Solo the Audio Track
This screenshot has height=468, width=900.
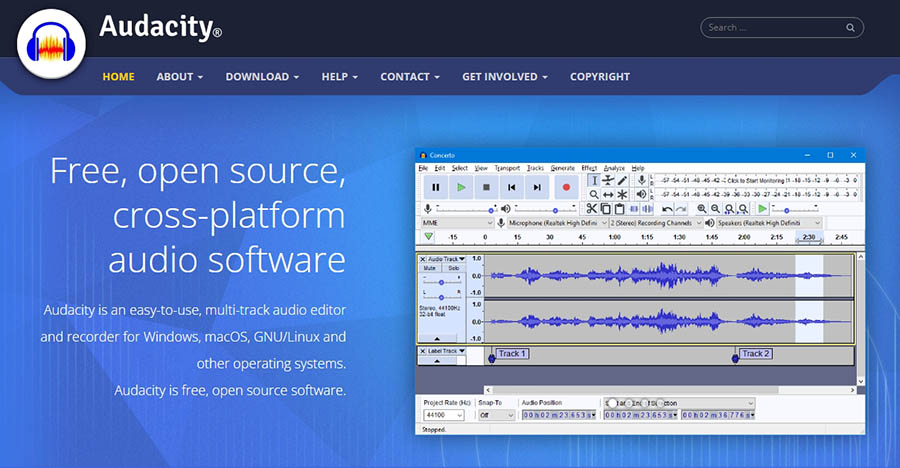pos(452,268)
